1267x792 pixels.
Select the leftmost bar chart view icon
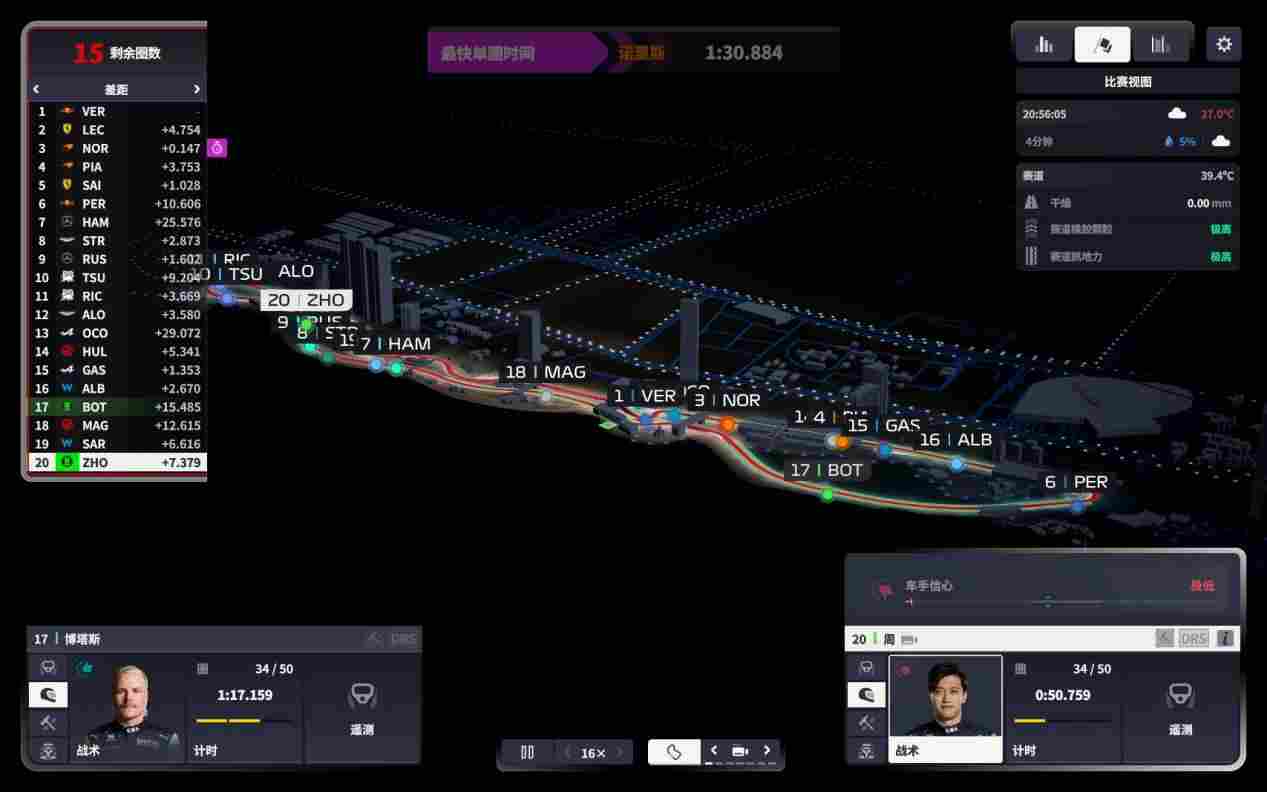(x=1041, y=43)
